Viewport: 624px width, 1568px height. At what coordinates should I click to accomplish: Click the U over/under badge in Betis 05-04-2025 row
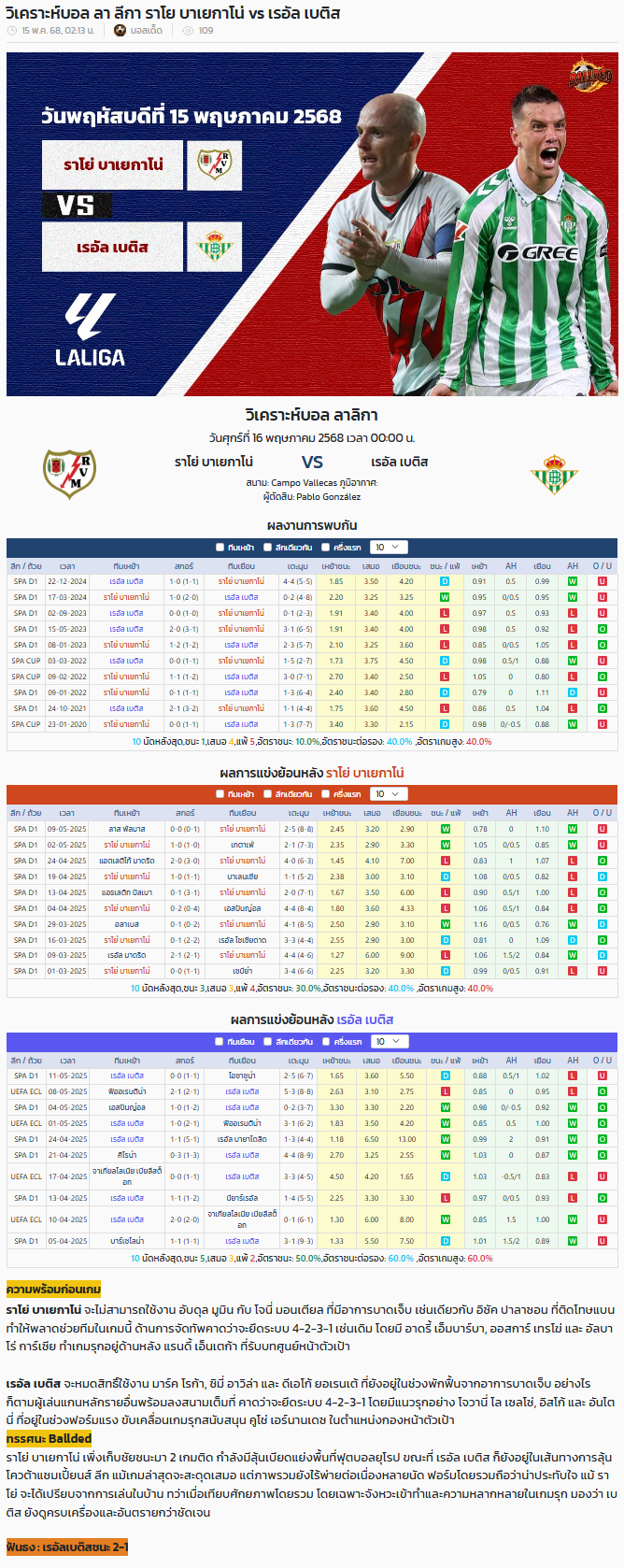(603, 1241)
